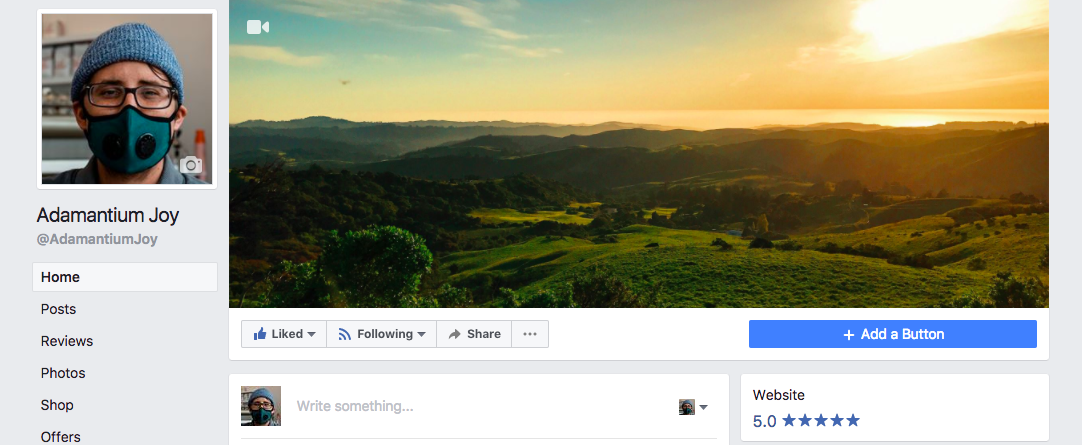Click the Share arrow icon
The height and width of the screenshot is (445, 1082).
click(454, 334)
